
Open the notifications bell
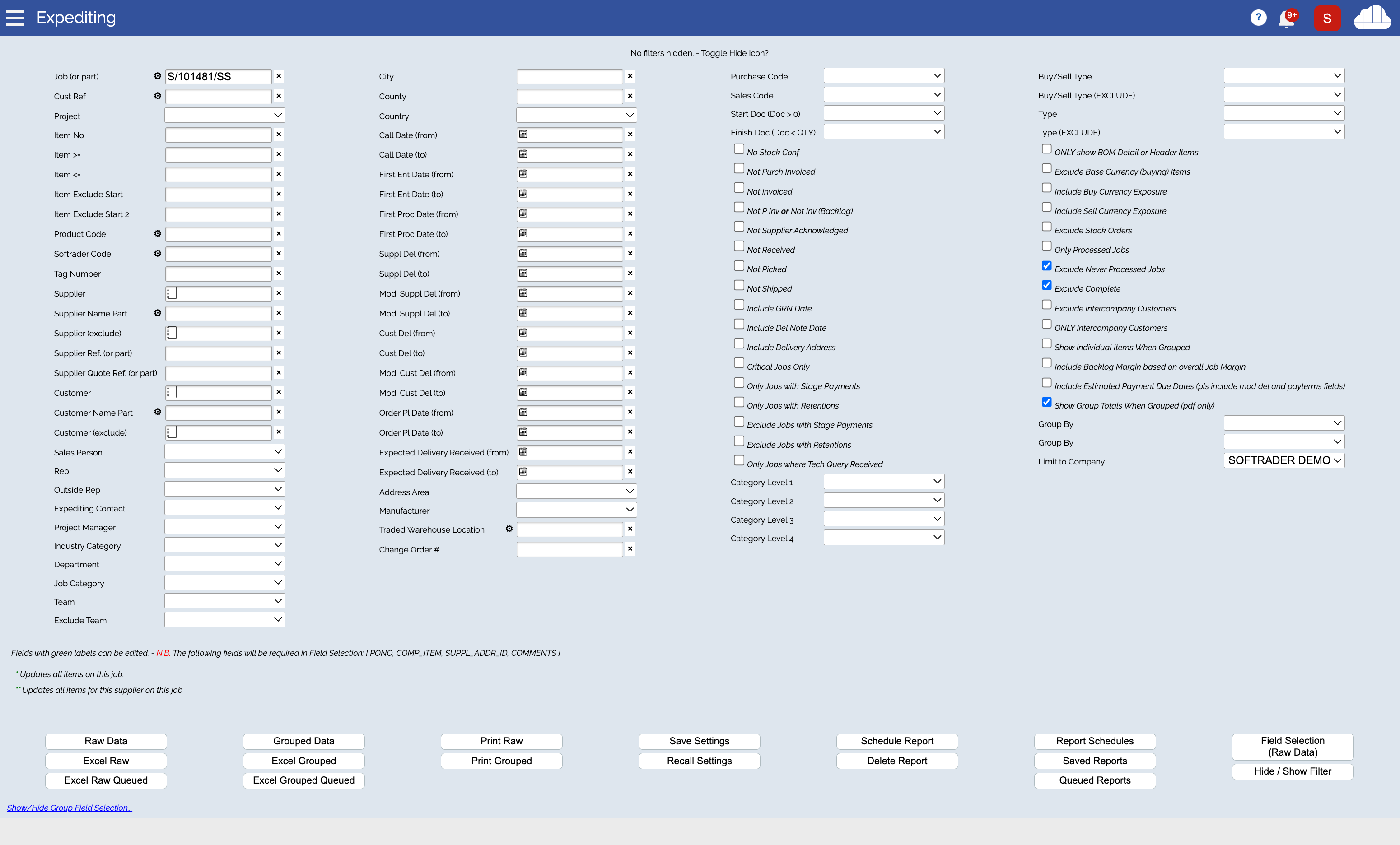(1286, 18)
